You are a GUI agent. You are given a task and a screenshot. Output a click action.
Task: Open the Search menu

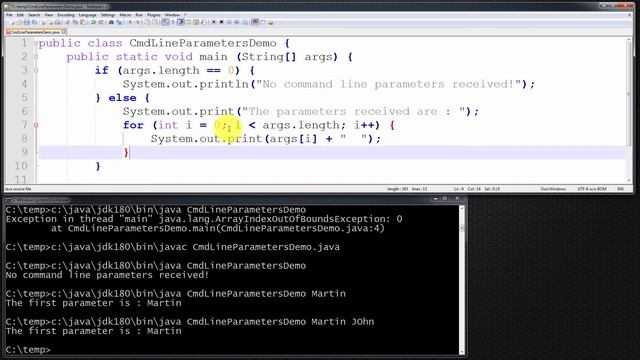tap(34, 15)
